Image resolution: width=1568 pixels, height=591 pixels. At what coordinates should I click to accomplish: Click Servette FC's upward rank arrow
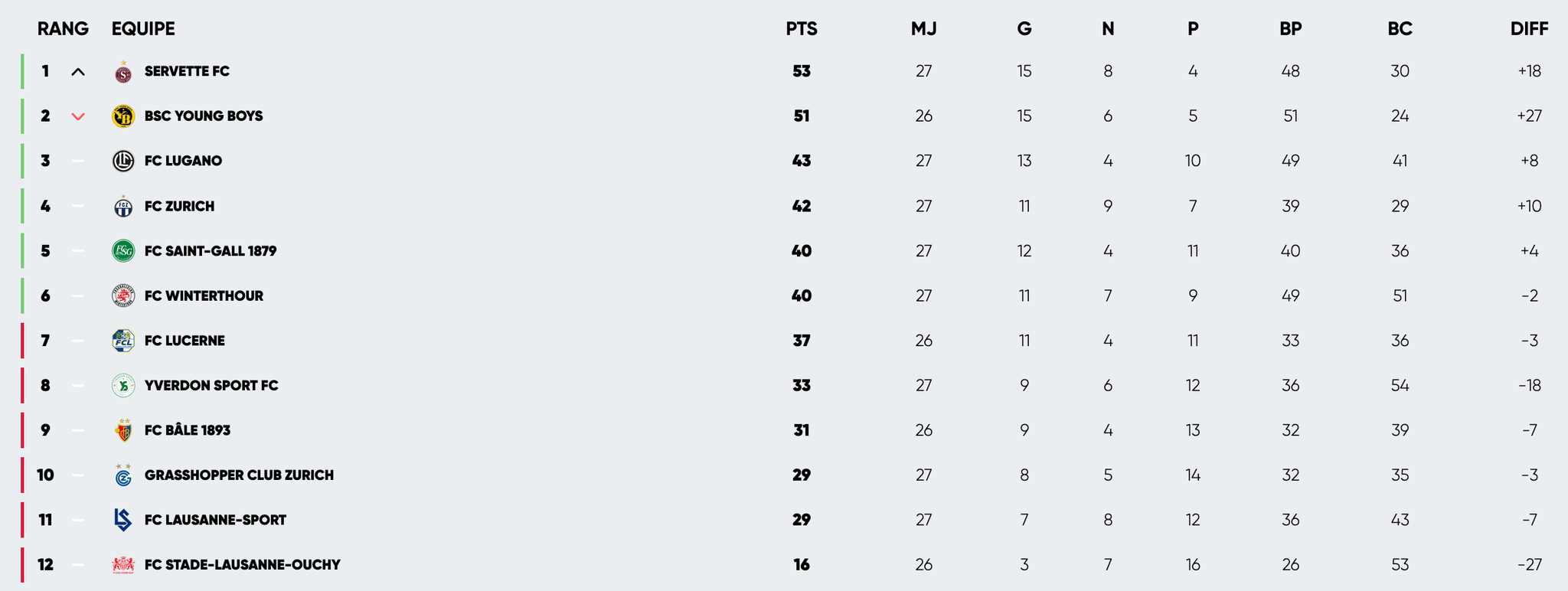78,72
